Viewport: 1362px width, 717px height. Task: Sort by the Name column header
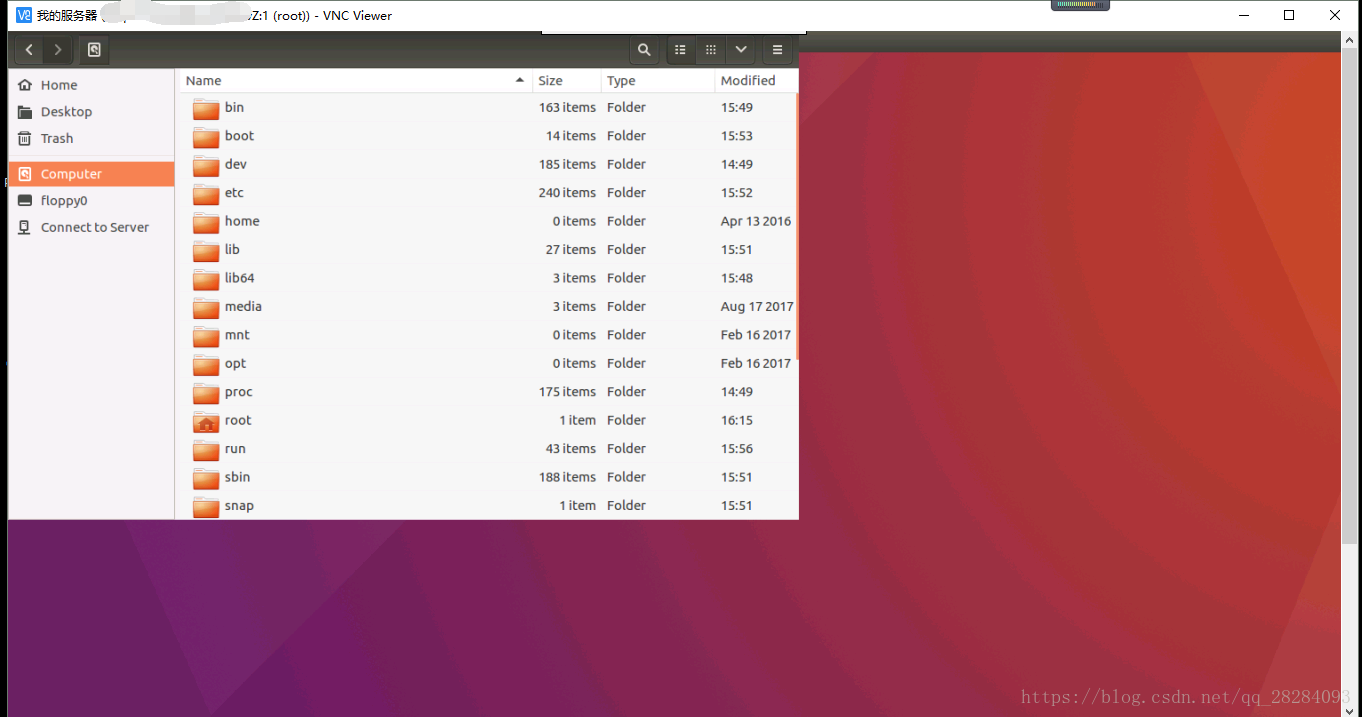[x=355, y=81]
